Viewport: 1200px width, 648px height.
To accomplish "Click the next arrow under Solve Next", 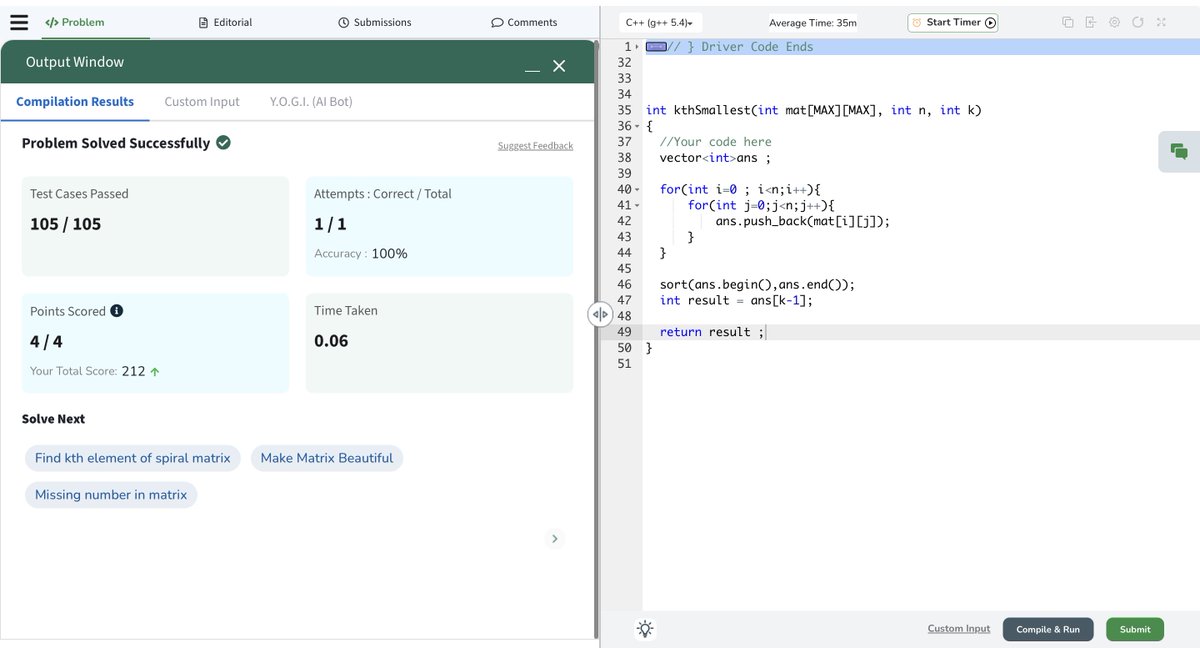I will (x=555, y=539).
